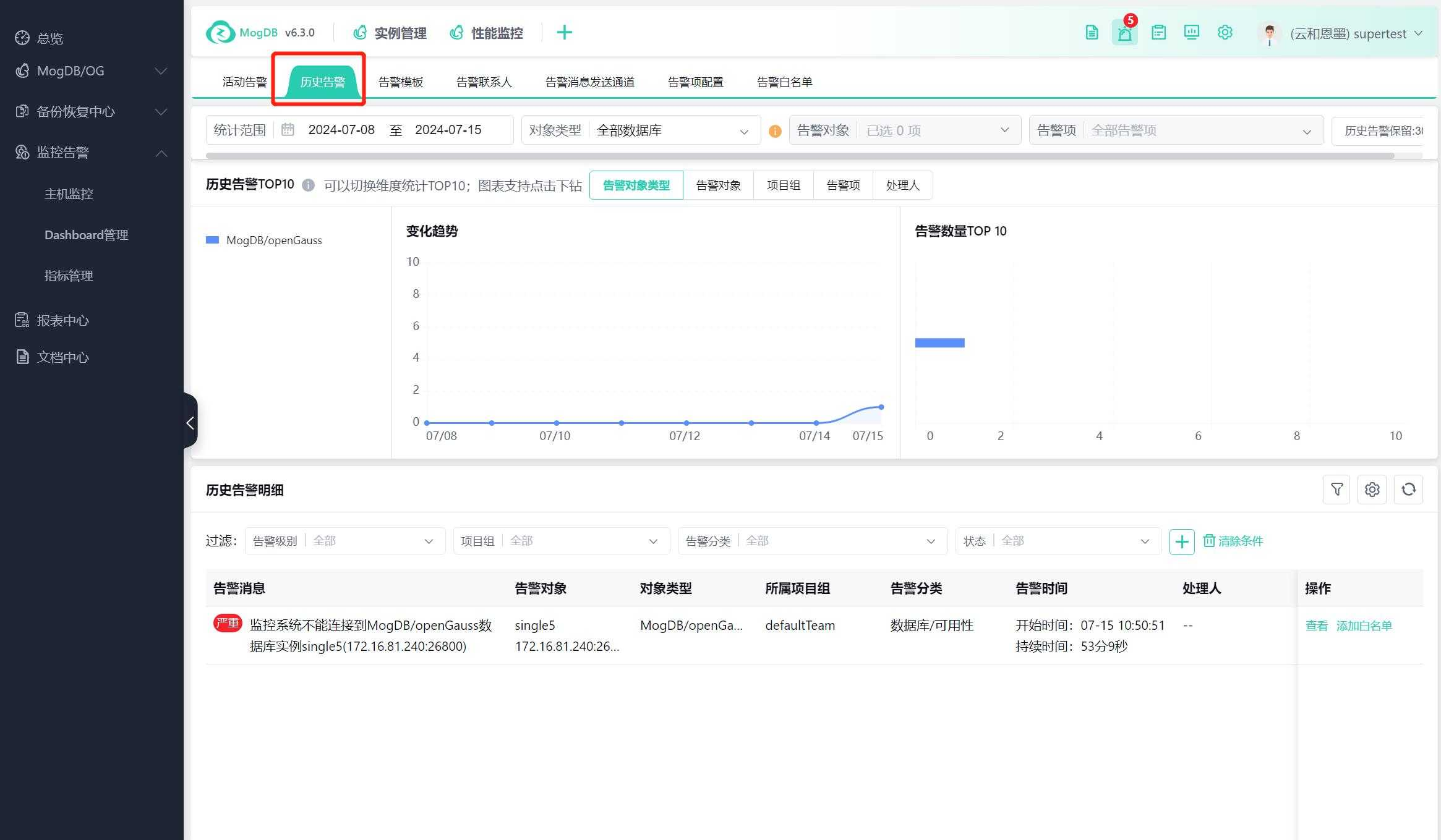The width and height of the screenshot is (1441, 840).
Task: Open 主机监控 in the sidebar
Action: 69,194
